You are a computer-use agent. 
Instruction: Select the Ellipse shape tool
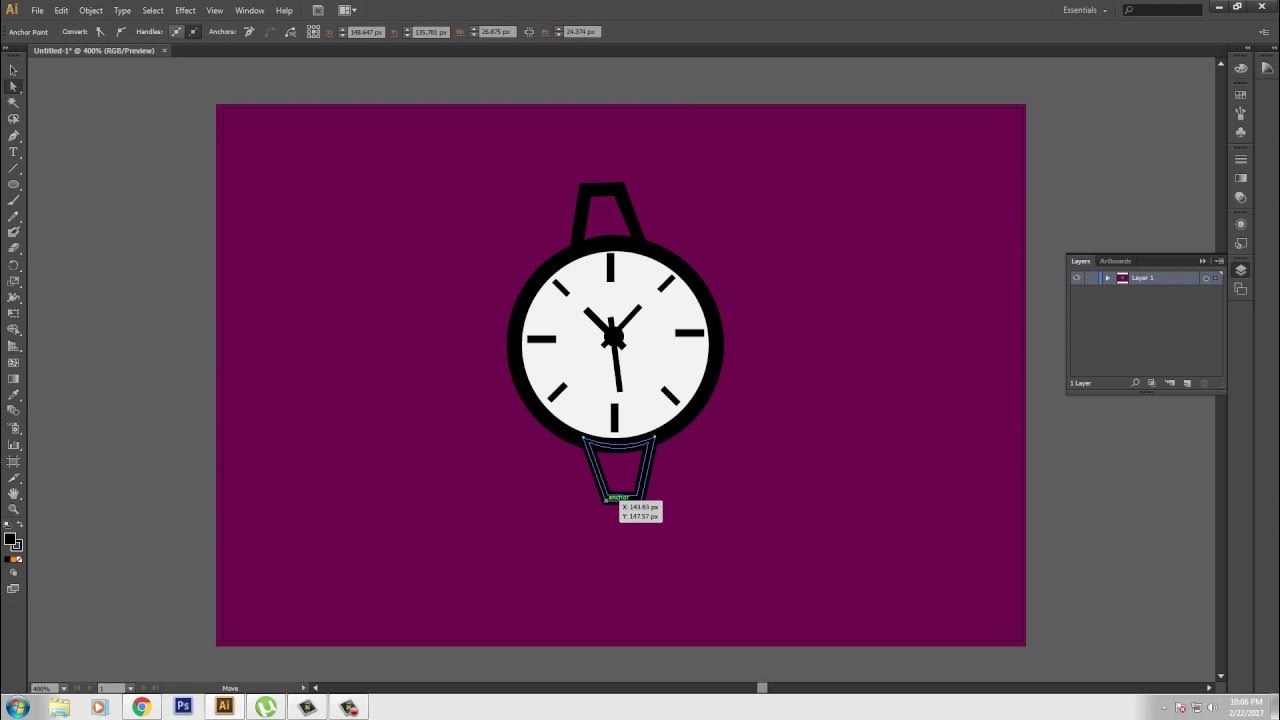coord(13,185)
